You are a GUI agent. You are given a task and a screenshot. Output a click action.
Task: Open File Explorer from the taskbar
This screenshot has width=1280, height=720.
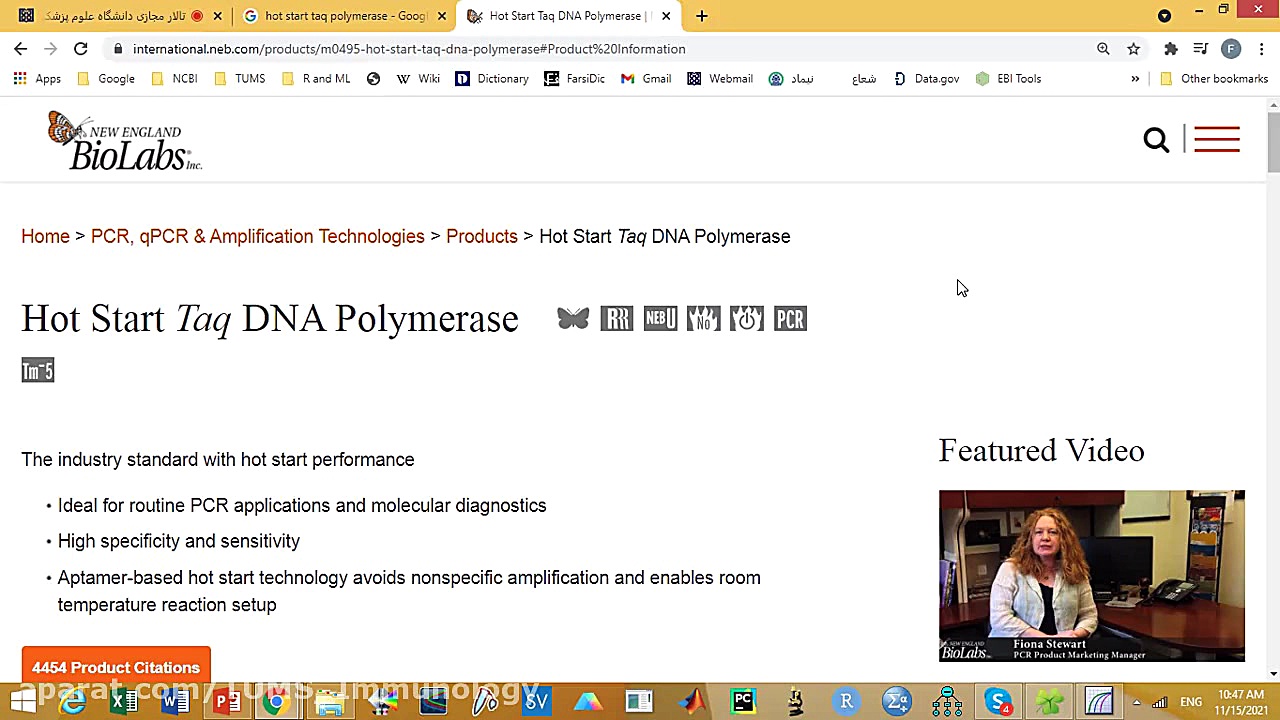click(x=330, y=702)
